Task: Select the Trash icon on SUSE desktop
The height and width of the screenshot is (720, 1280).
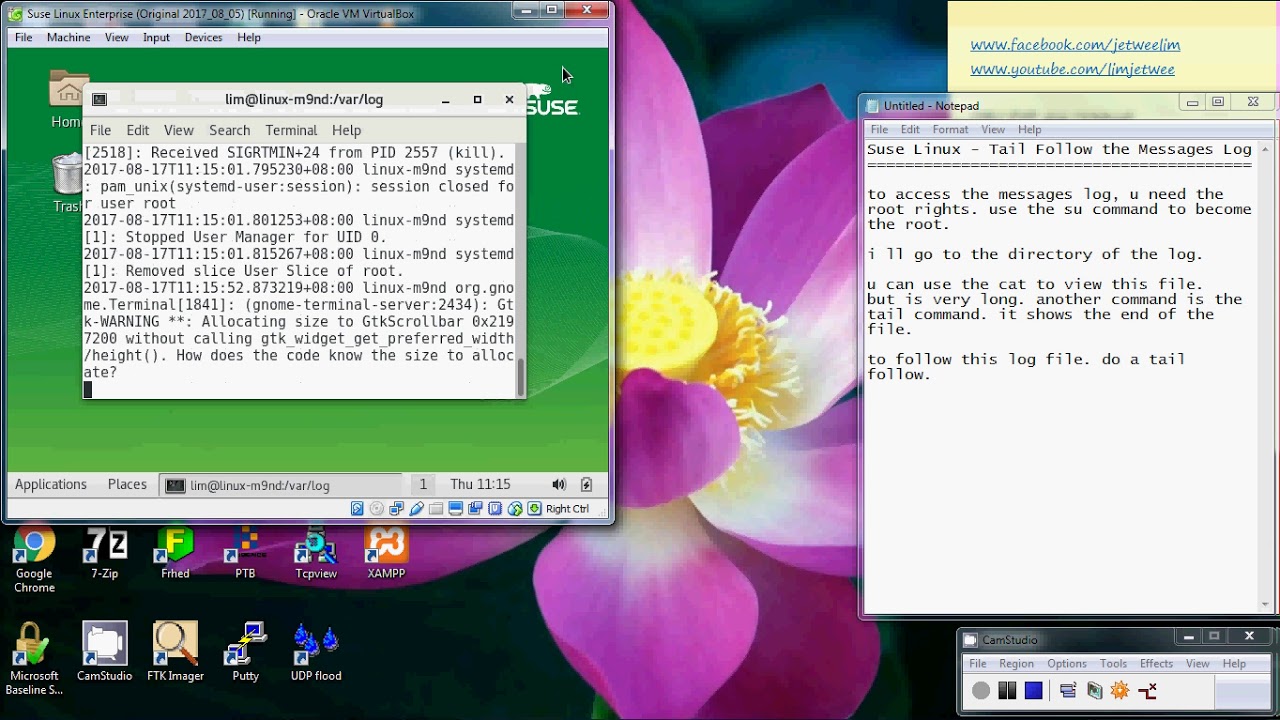Action: (67, 183)
